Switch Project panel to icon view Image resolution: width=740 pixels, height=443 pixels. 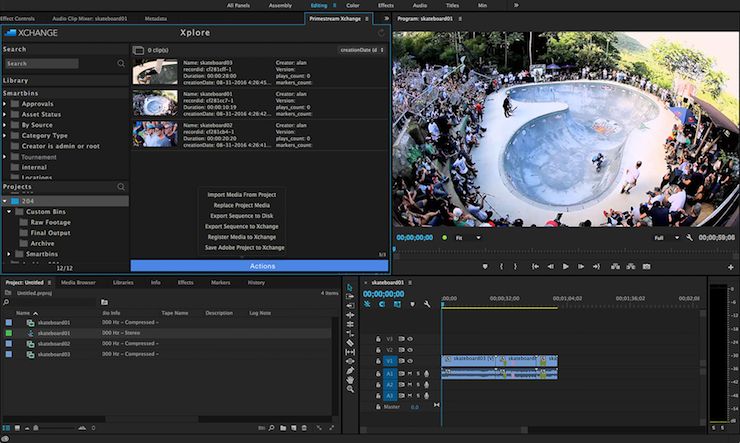coord(17,428)
